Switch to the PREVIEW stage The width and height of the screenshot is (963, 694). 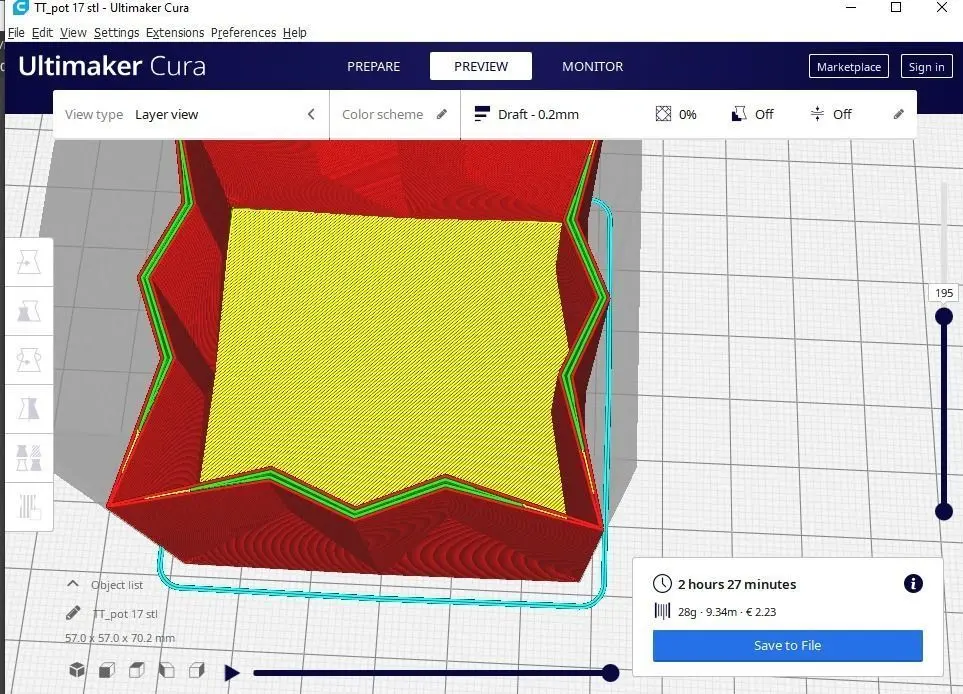coord(481,66)
